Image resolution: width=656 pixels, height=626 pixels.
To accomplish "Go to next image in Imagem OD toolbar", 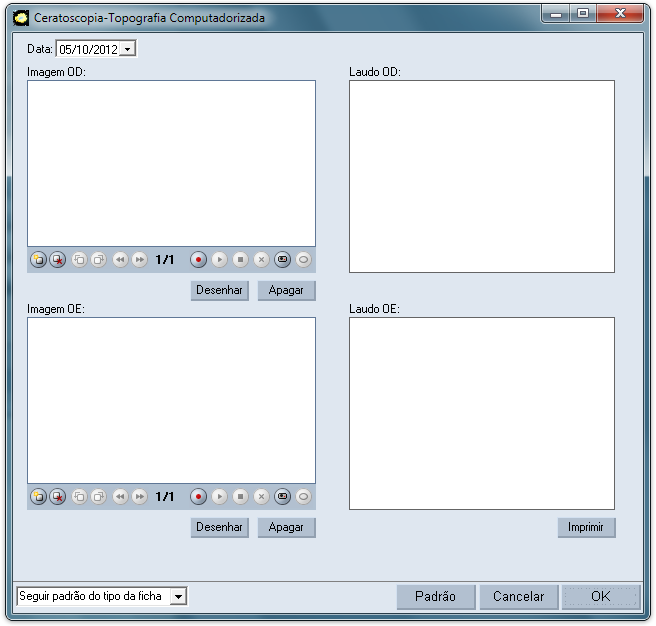I will click(140, 260).
